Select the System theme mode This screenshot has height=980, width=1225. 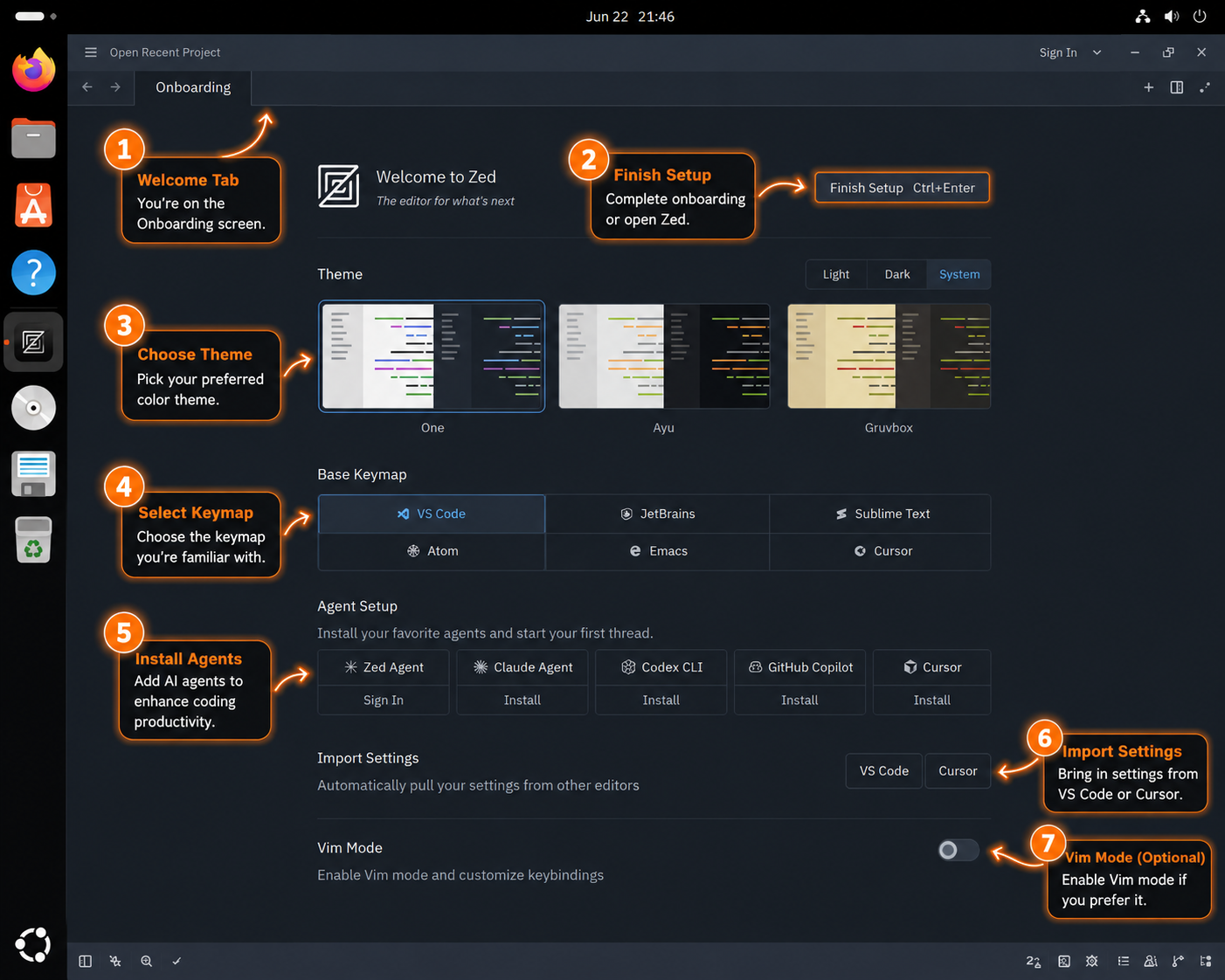959,274
